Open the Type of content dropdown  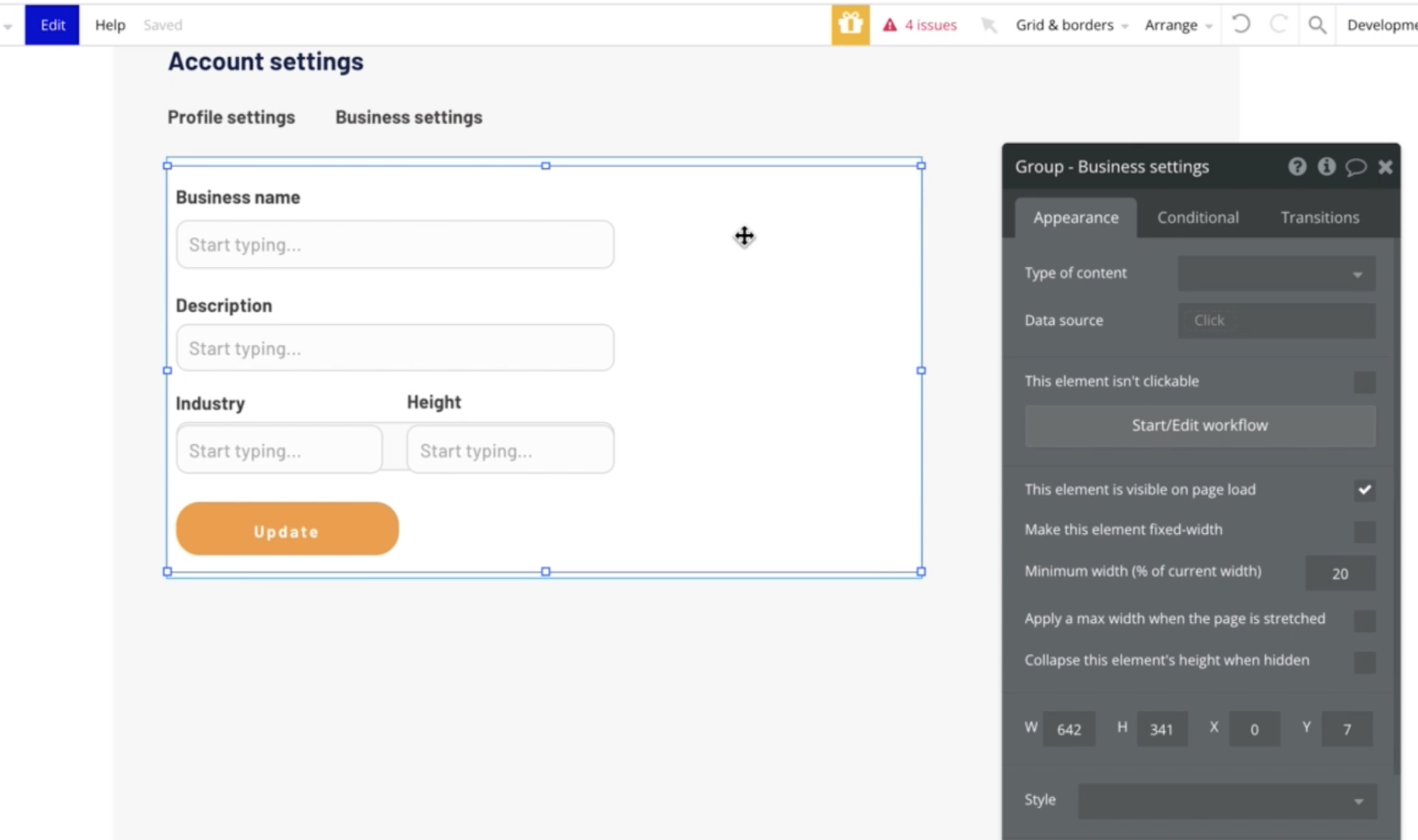pyautogui.click(x=1276, y=273)
